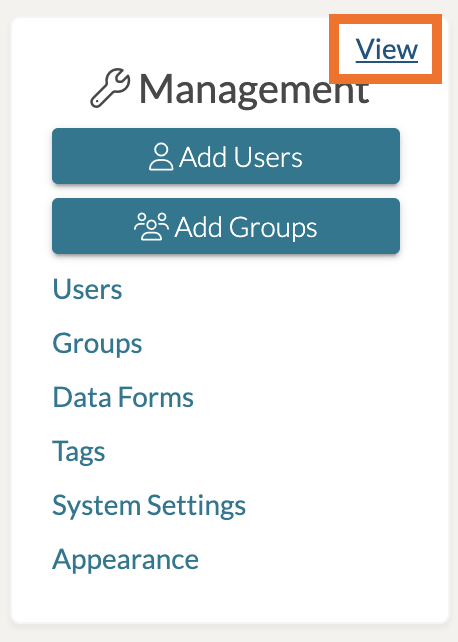Click the Management heading text
Viewport: 458px width, 642px height.
[254, 90]
